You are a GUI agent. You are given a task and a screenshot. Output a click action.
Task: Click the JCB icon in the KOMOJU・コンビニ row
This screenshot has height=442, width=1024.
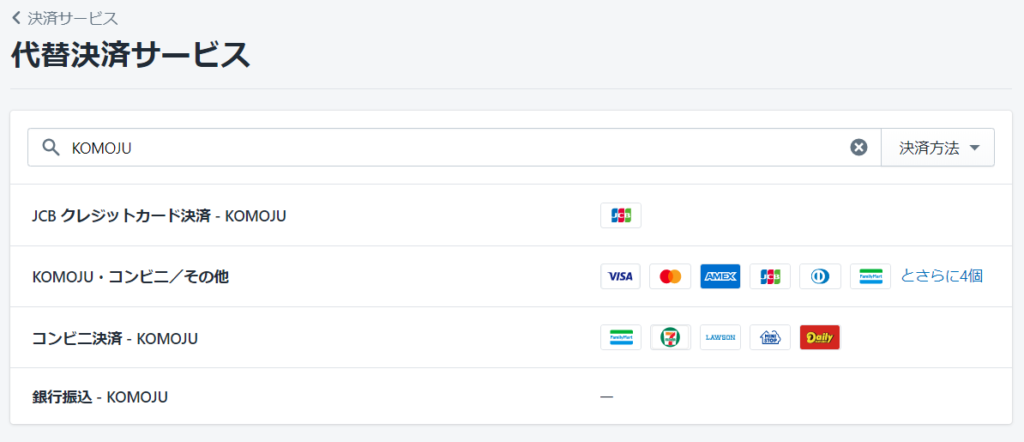tap(770, 276)
